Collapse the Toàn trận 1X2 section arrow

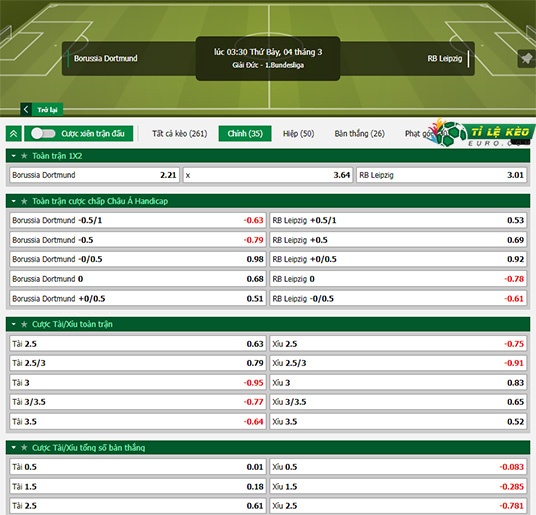click(14, 156)
